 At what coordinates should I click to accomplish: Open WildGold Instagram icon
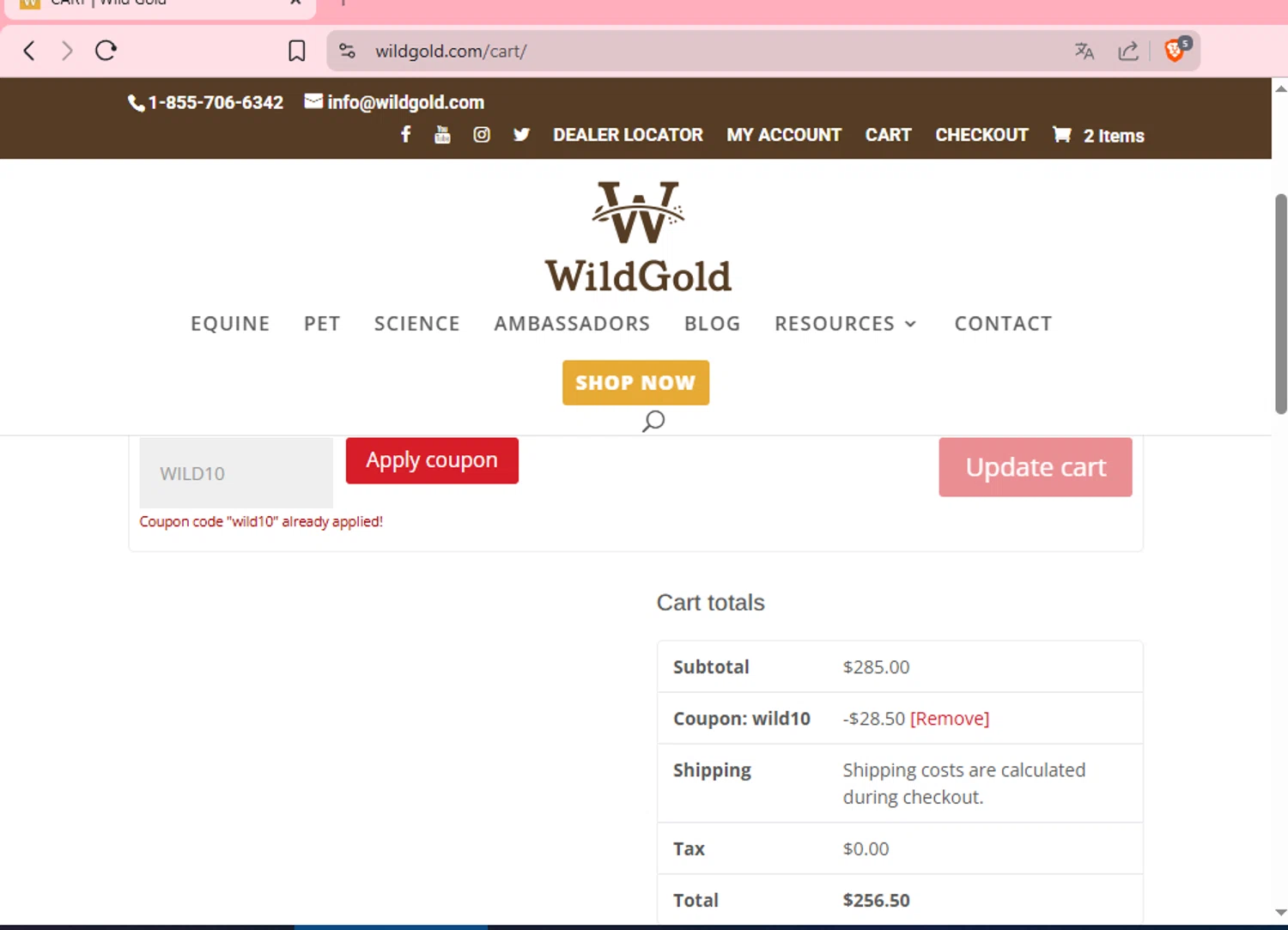coord(482,134)
